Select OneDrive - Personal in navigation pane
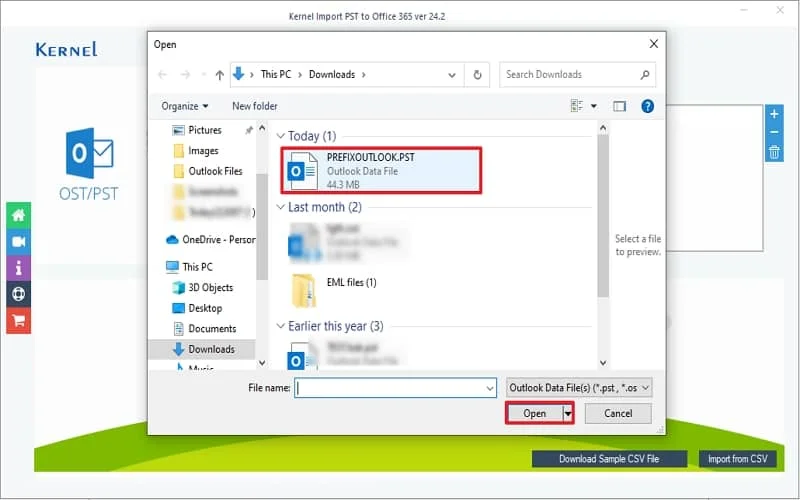This screenshot has width=800, height=500. tap(211, 239)
